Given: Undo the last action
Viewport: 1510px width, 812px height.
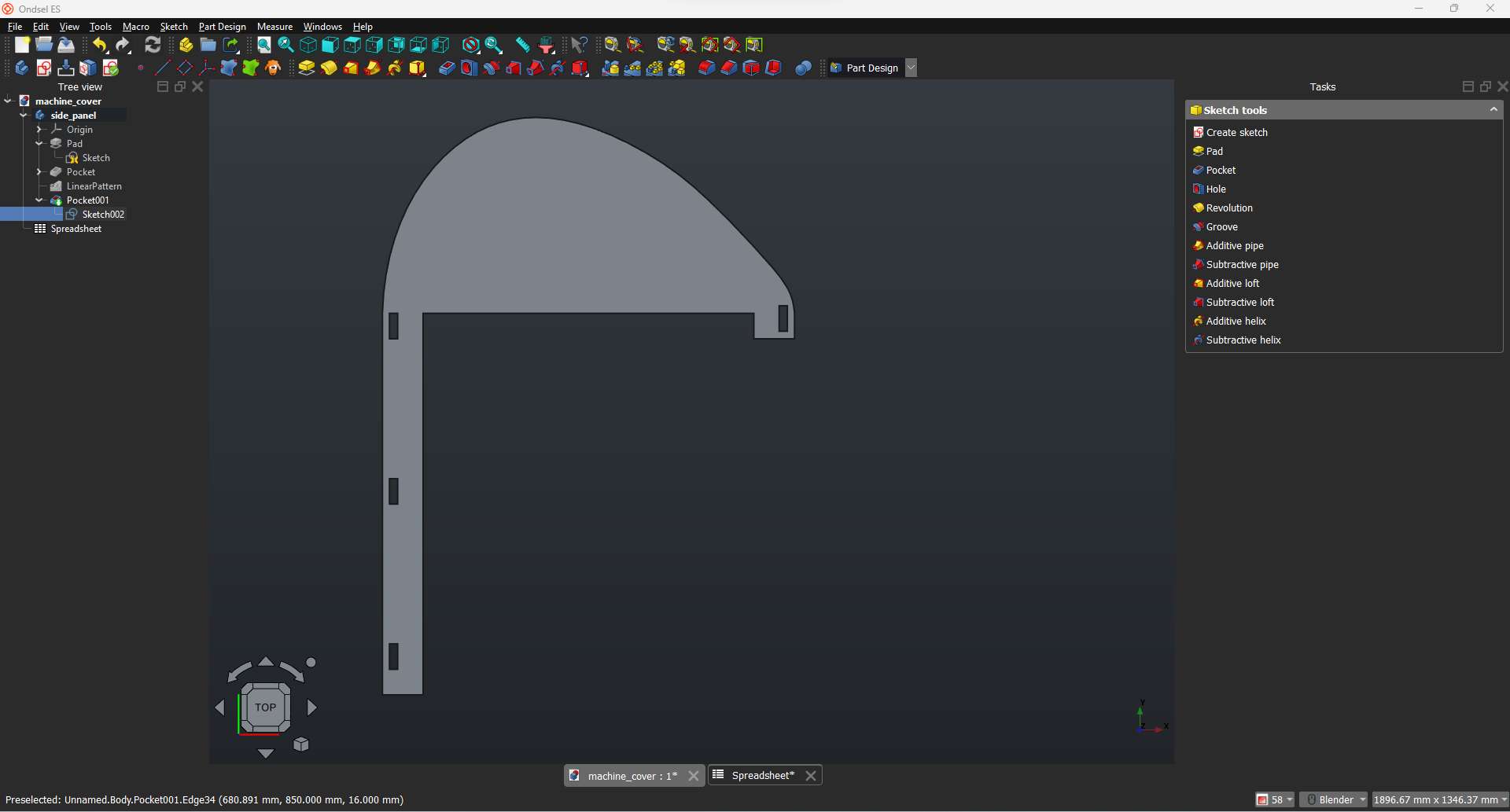Looking at the screenshot, I should pos(100,45).
